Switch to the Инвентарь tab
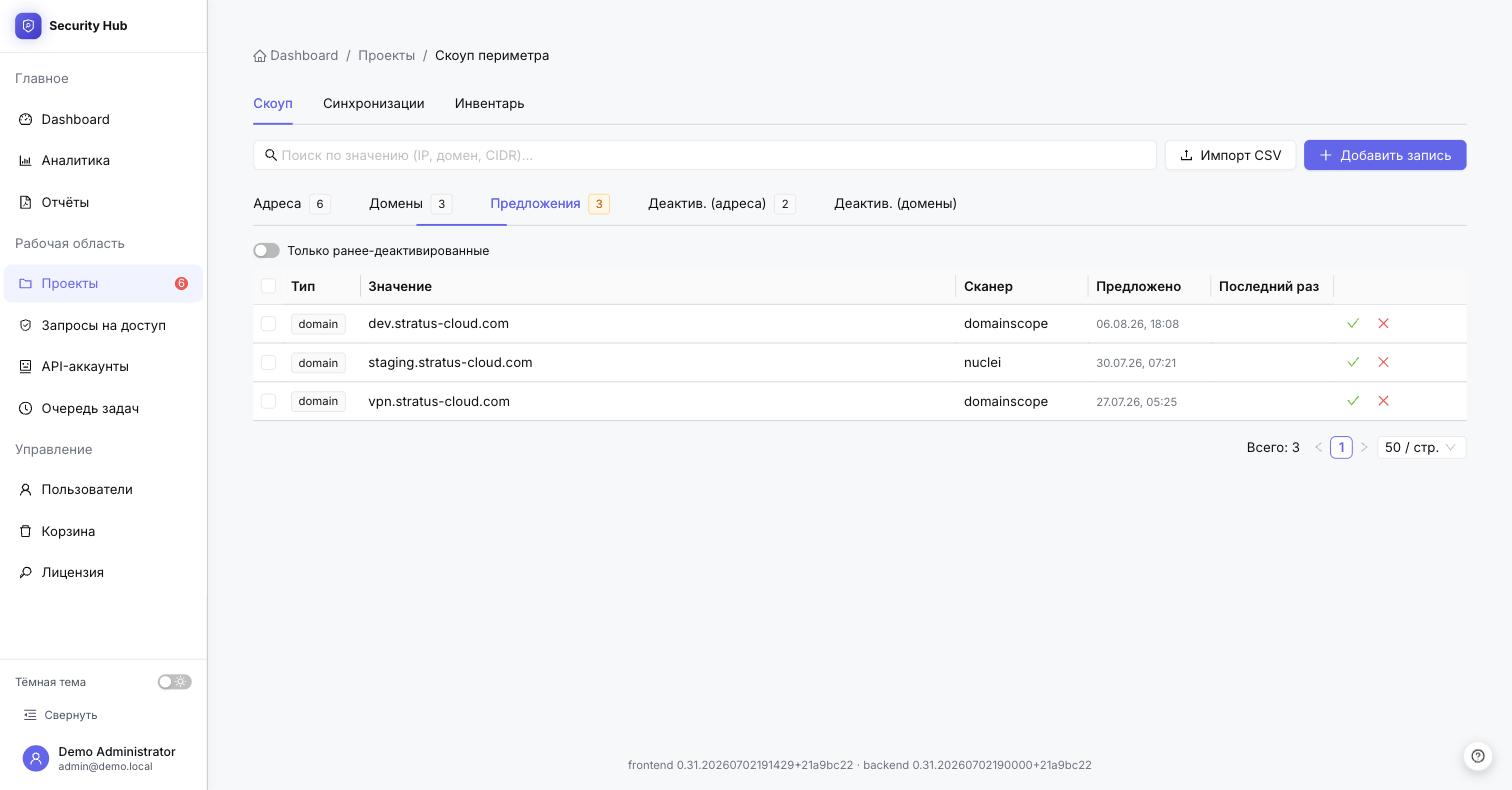The image size is (1512, 790). (x=489, y=104)
